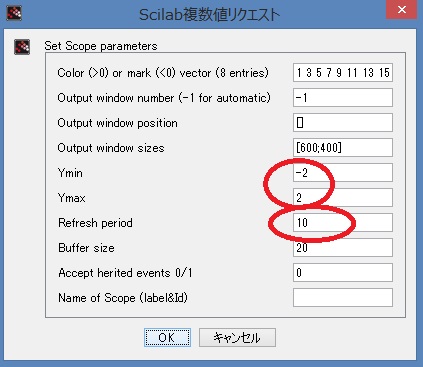Click the Buffer size label

[x=86, y=248]
